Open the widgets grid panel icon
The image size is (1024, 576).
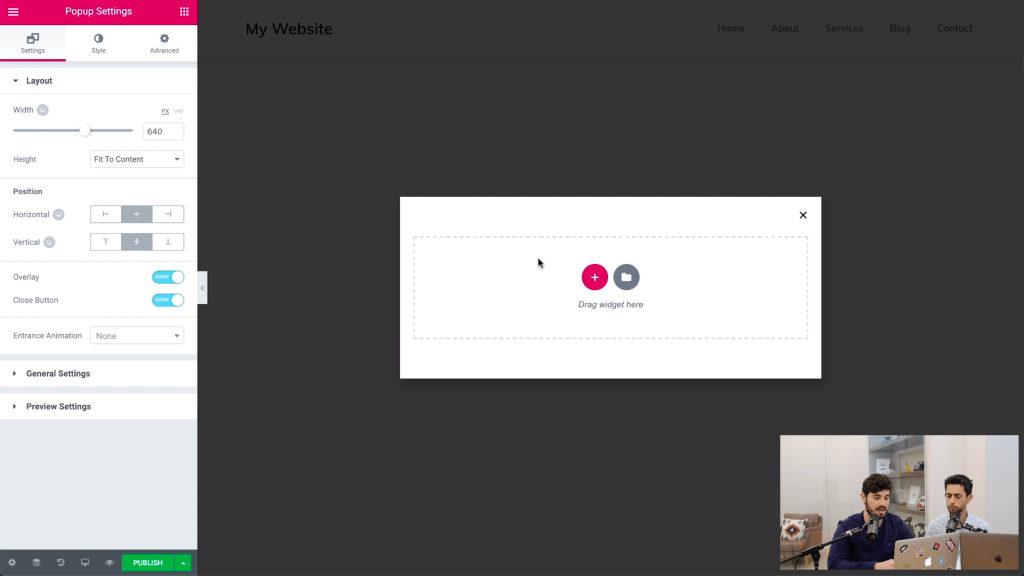coord(184,12)
